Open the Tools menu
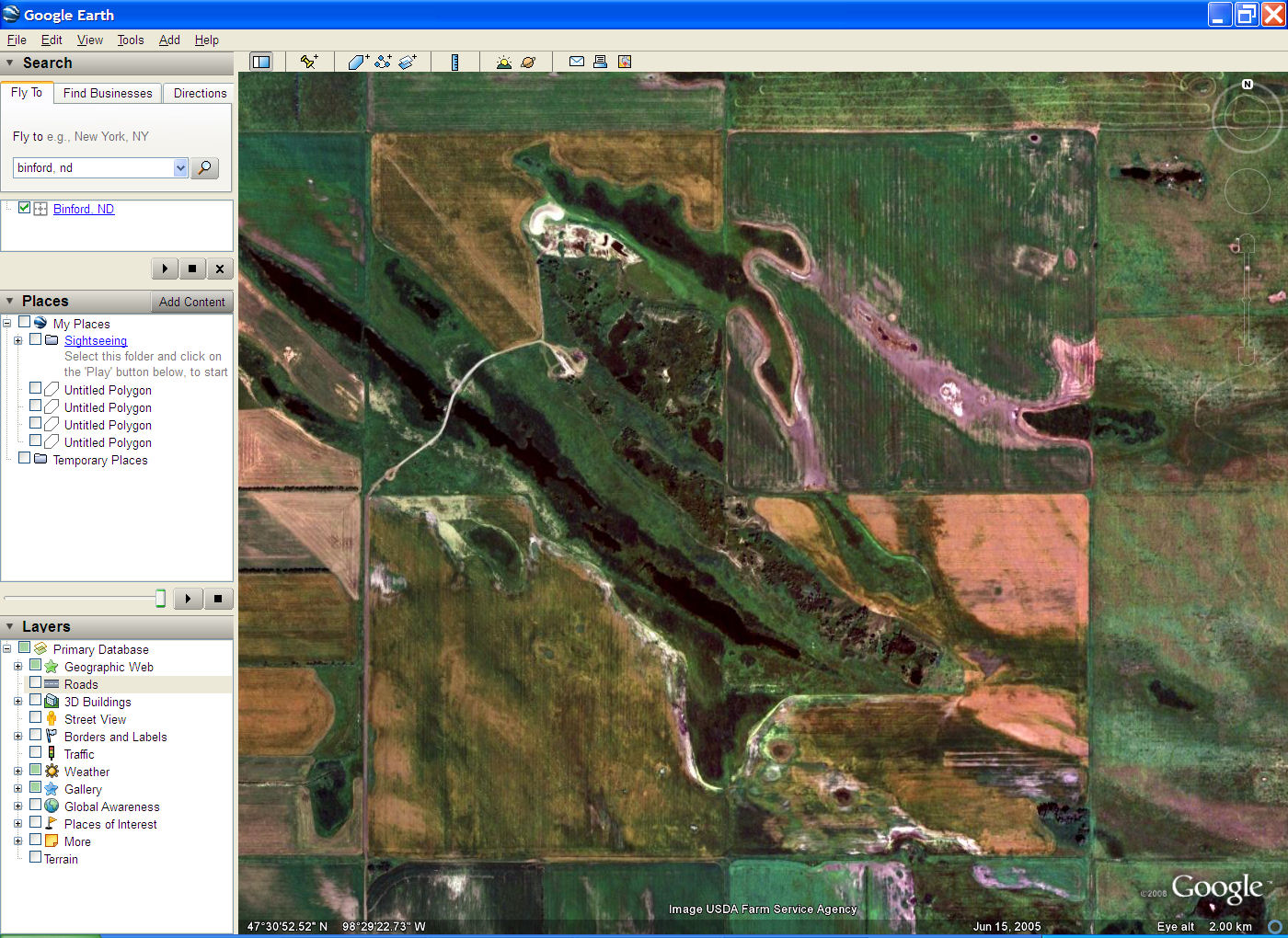Viewport: 1288px width, 938px height. 131,40
